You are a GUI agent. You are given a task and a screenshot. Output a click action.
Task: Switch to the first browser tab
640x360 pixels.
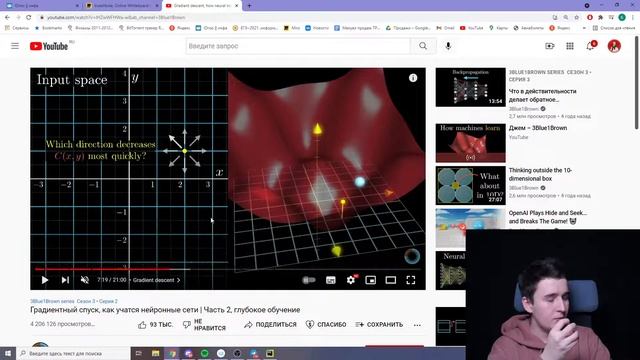point(41,6)
